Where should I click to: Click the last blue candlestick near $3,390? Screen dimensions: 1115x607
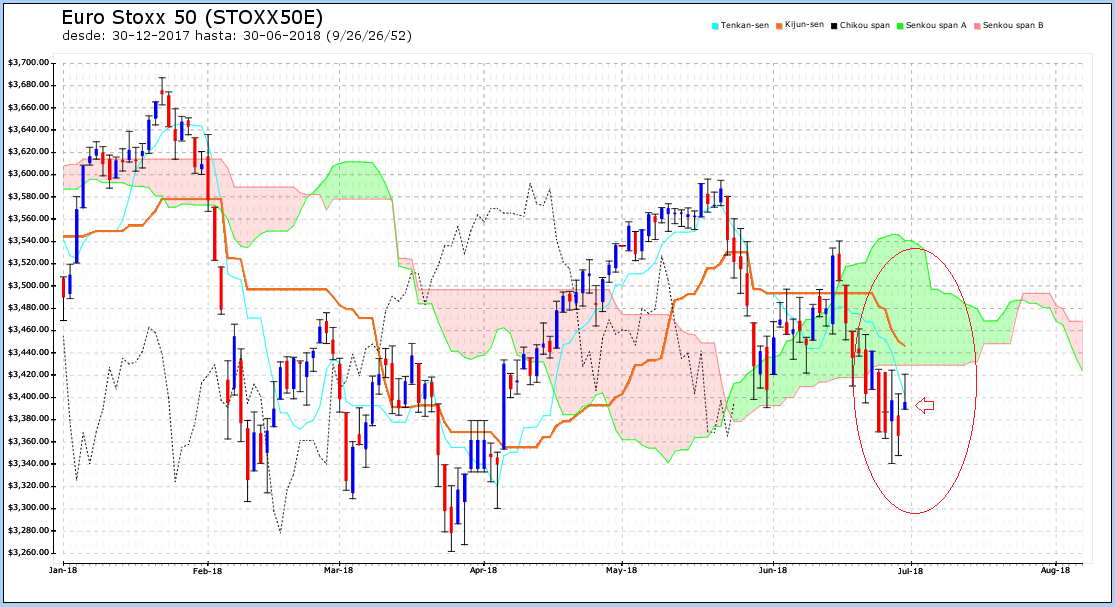pyautogui.click(x=905, y=405)
